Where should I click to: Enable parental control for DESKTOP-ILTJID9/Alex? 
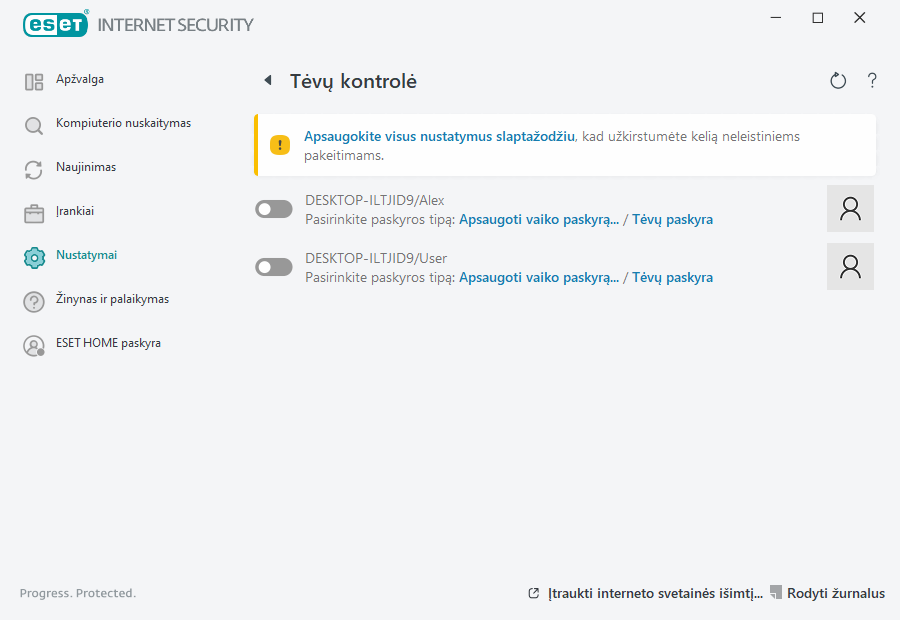(274, 209)
